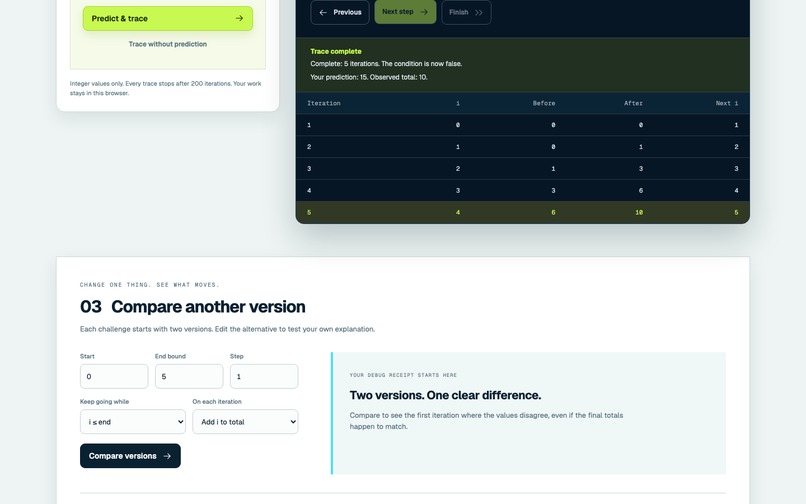Click After value 6 in iteration 4
Viewport: 806px width, 504px height.
(640, 191)
